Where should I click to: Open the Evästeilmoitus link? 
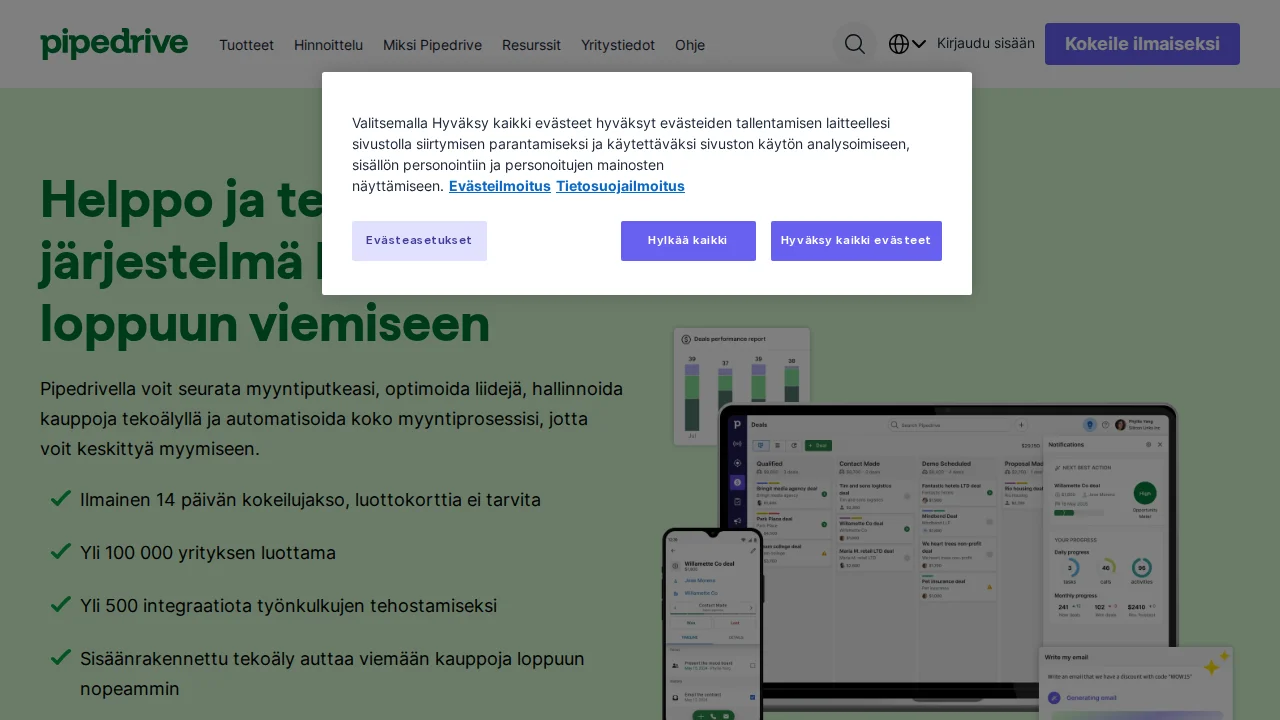(x=499, y=186)
